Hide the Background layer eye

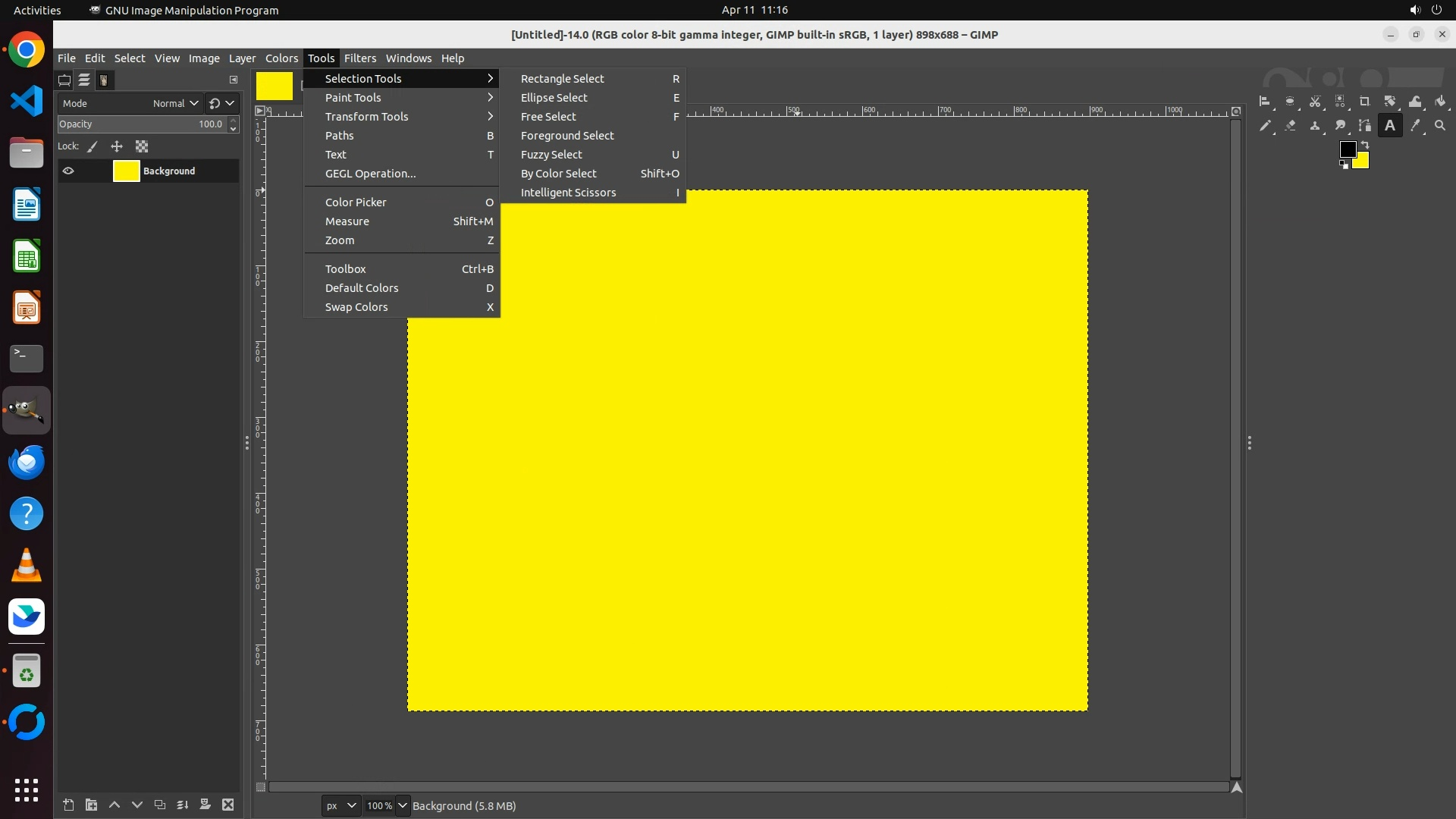point(68,171)
